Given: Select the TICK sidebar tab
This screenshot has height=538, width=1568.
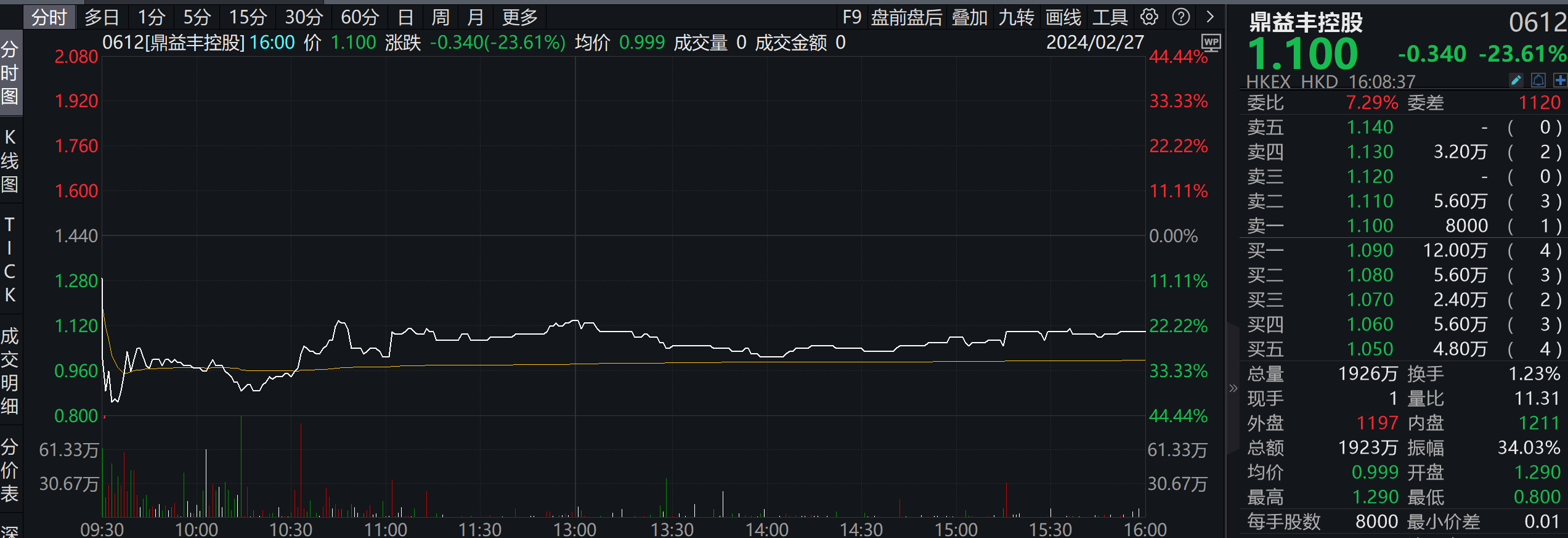Looking at the screenshot, I should tap(10, 259).
